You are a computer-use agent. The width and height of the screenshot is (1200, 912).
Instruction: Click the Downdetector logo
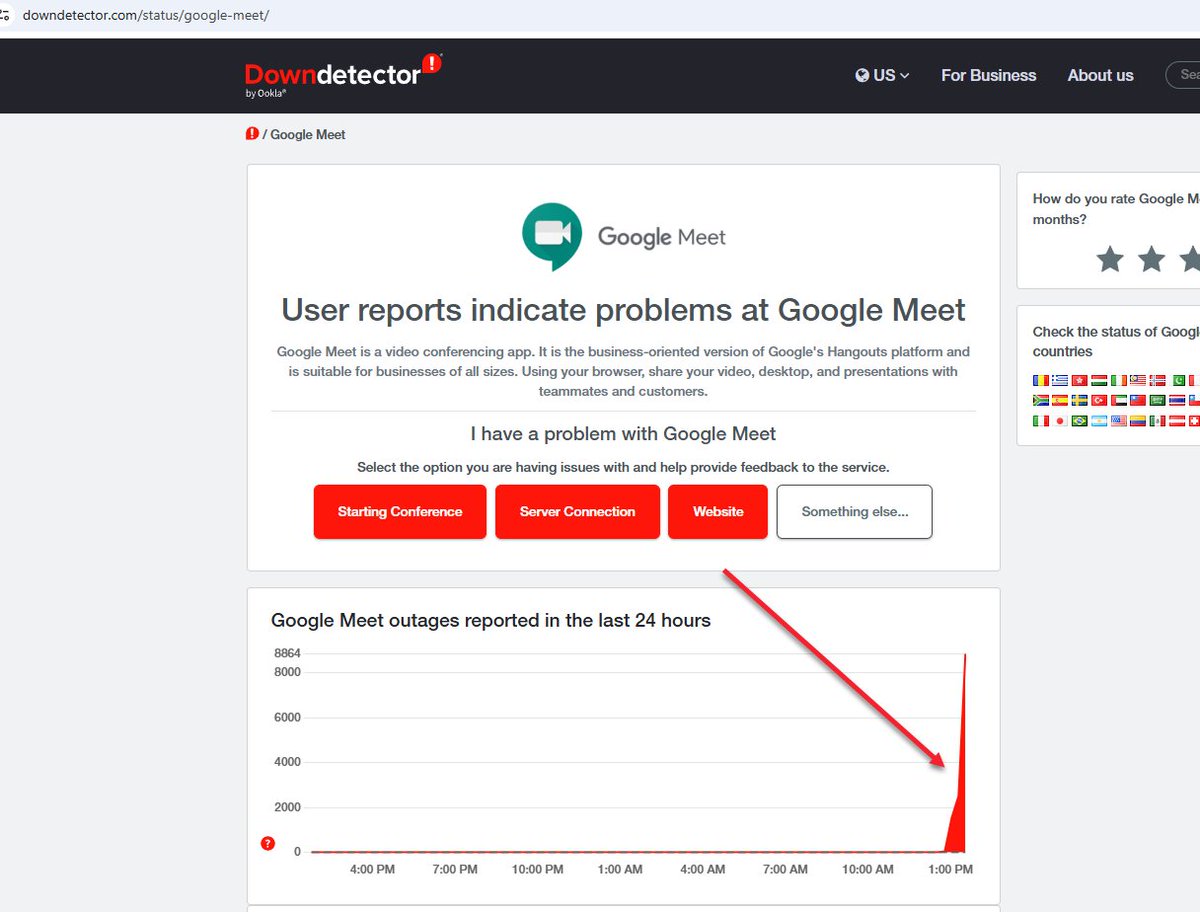343,74
